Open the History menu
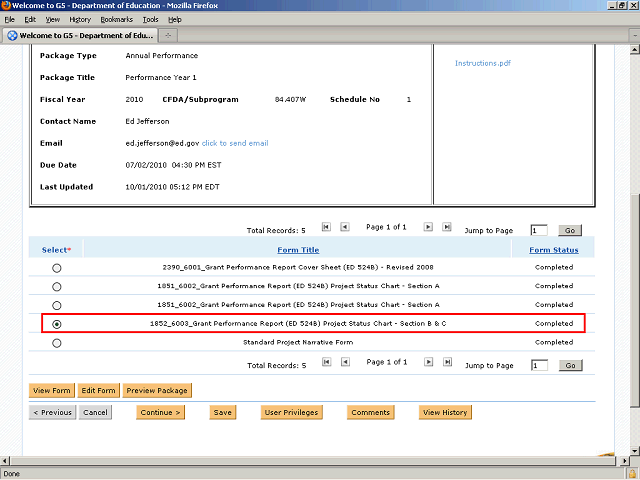The width and height of the screenshot is (640, 480). click(x=80, y=19)
